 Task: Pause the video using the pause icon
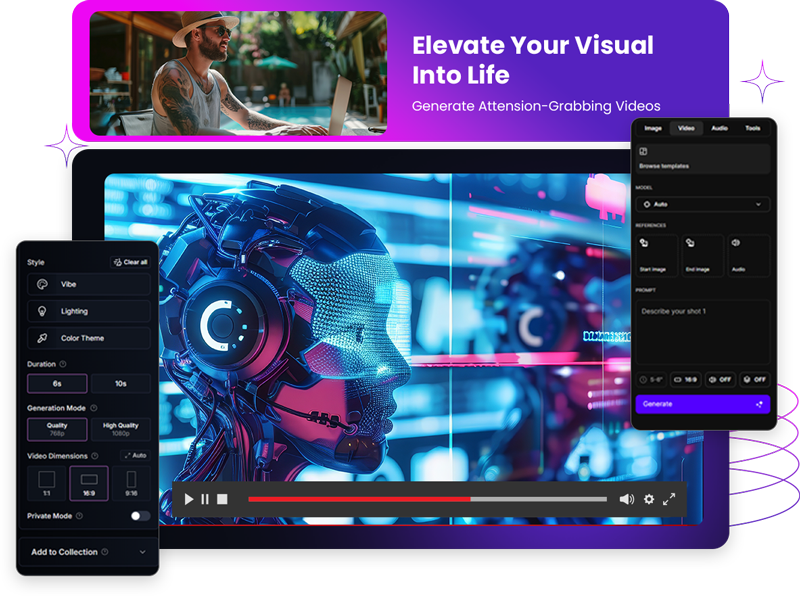205,499
